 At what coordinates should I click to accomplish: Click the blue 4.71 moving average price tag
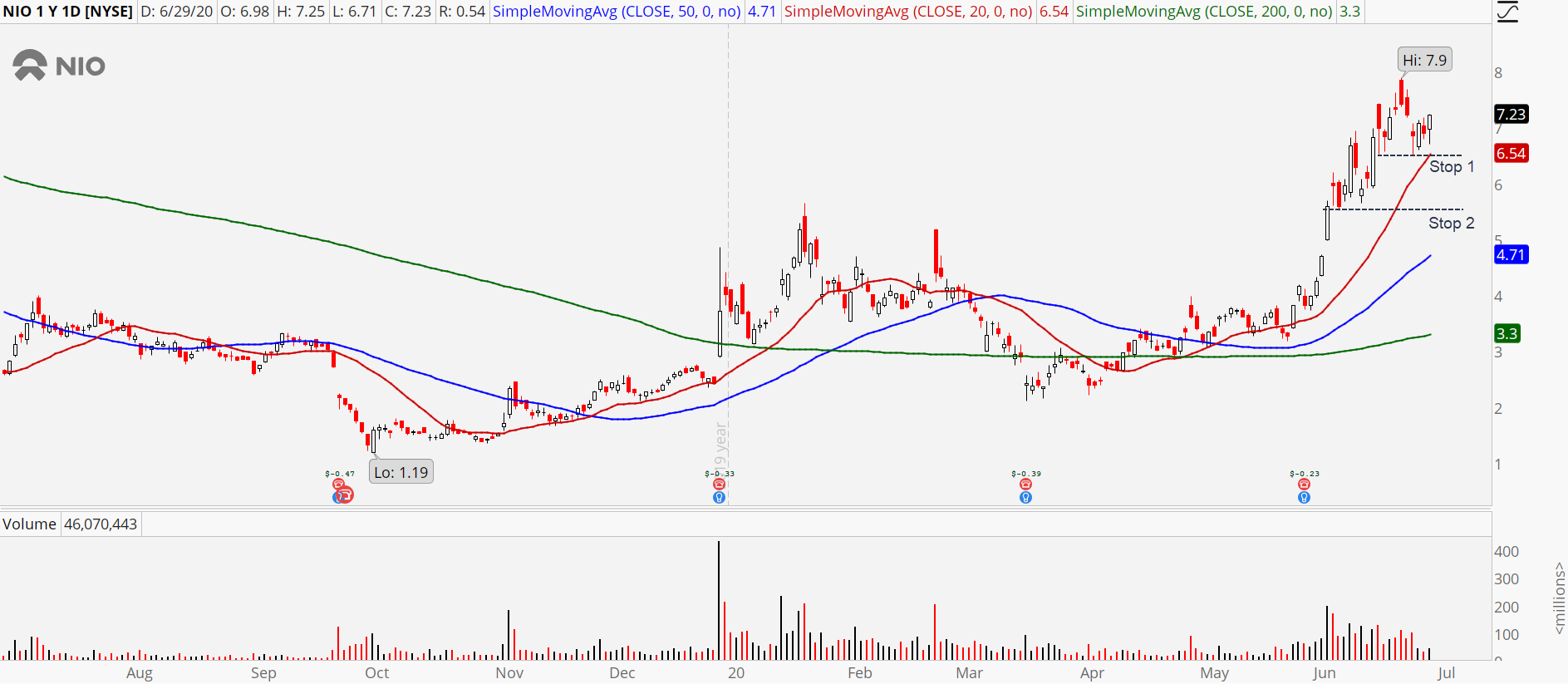click(x=1511, y=254)
